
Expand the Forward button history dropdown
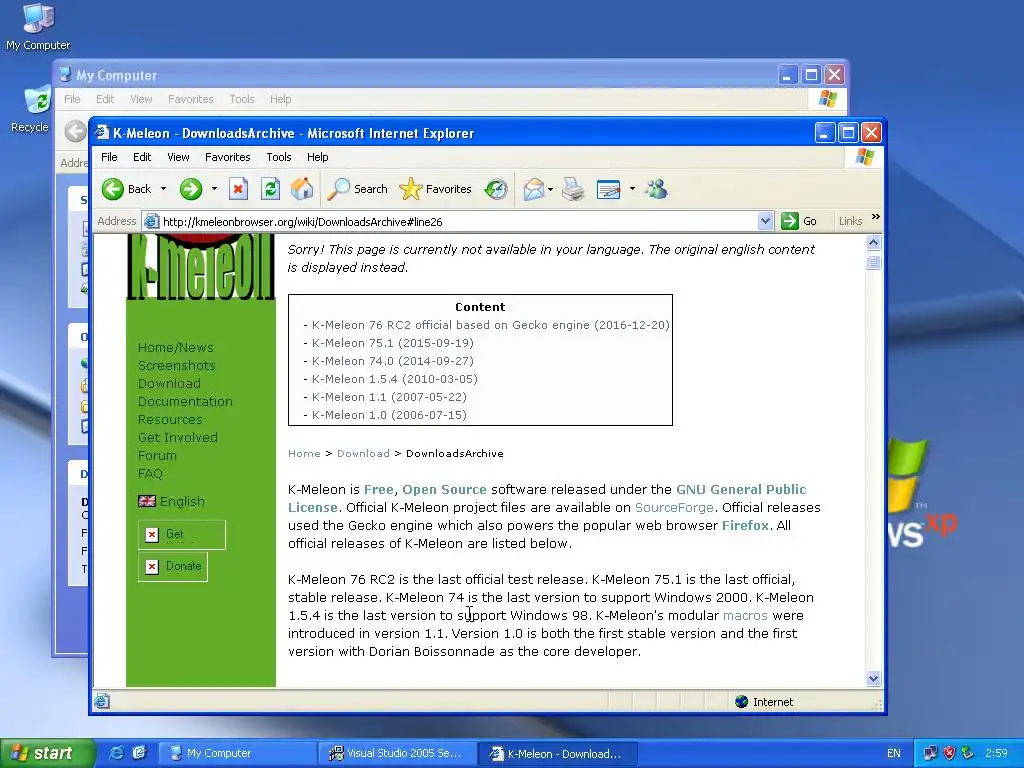point(214,189)
